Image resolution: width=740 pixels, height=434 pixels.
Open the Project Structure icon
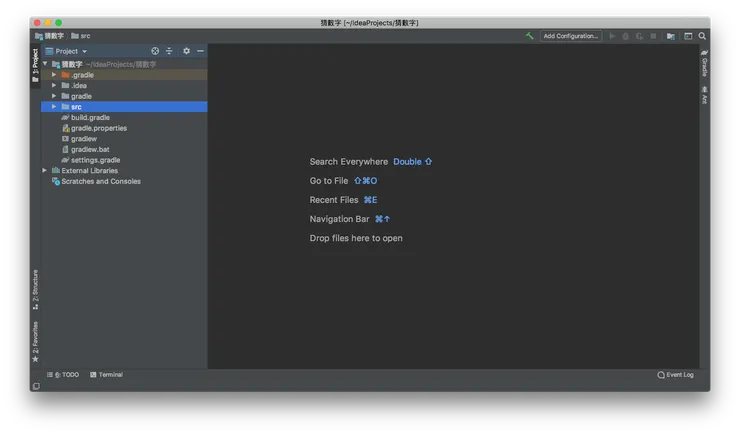coord(670,36)
